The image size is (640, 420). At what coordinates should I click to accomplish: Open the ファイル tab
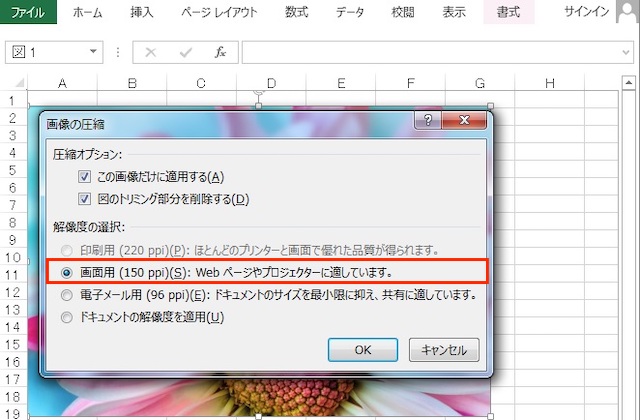pos(28,13)
